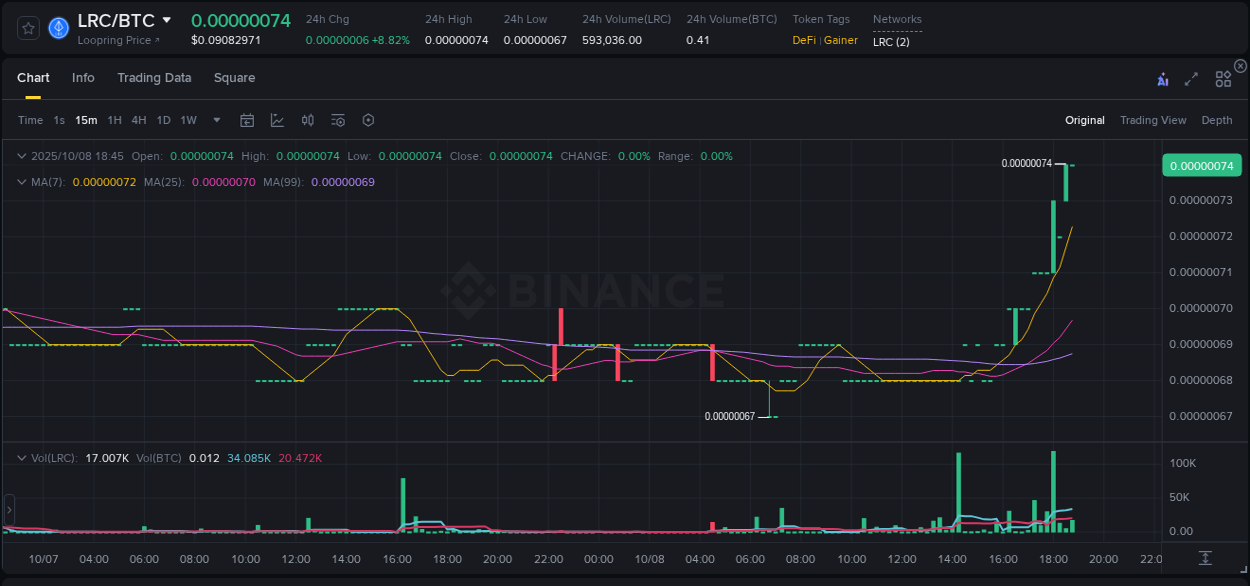This screenshot has height=586, width=1250.
Task: Collapse the MA indicator row
Action: coord(22,183)
